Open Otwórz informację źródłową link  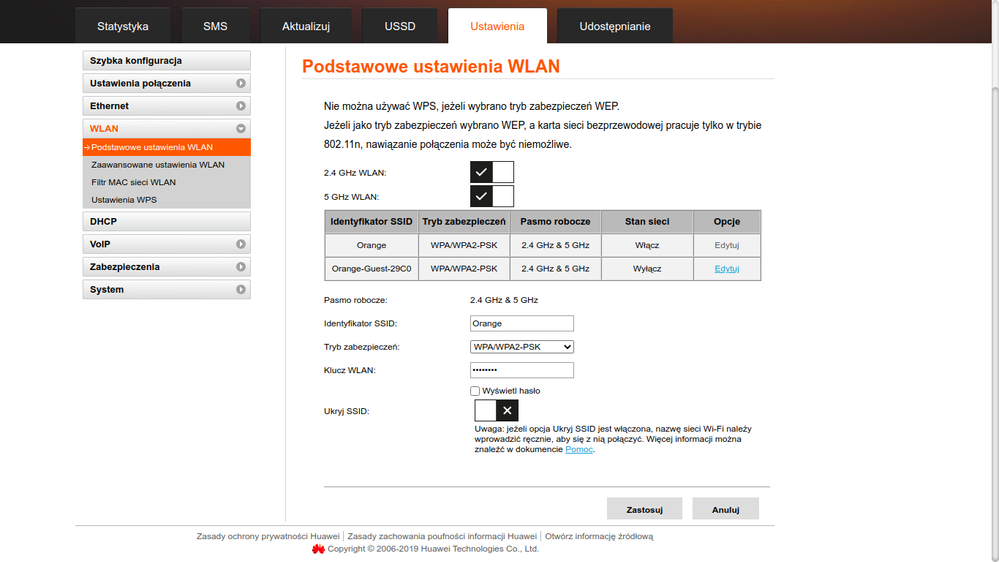click(x=599, y=537)
